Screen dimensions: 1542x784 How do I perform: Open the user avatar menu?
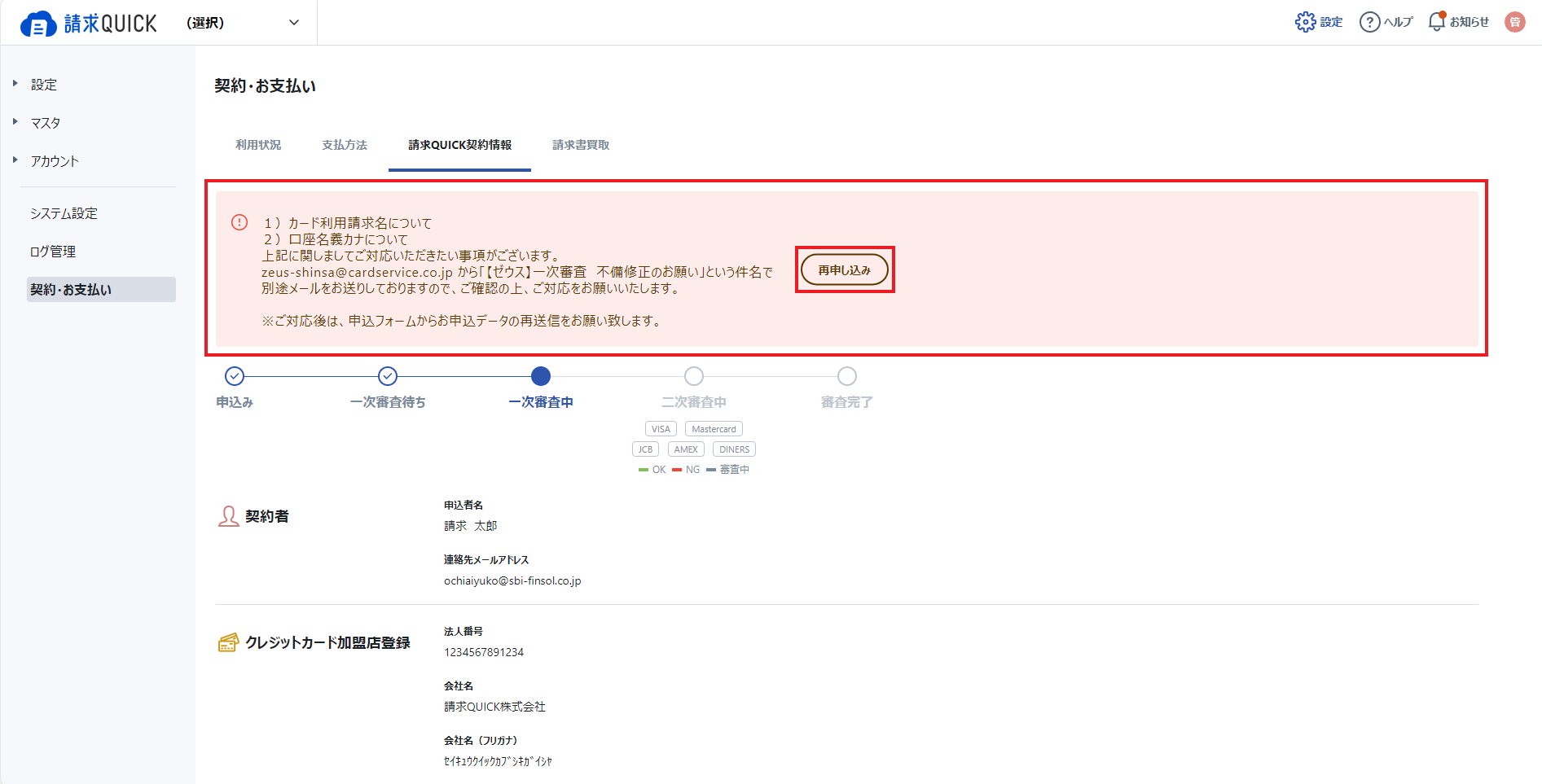click(1515, 22)
